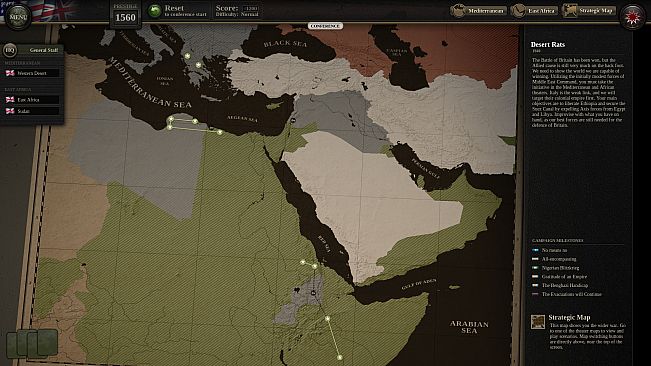Click the MEDITERRANEAN SEA map label
This screenshot has height=366, width=651.
[x=150, y=83]
